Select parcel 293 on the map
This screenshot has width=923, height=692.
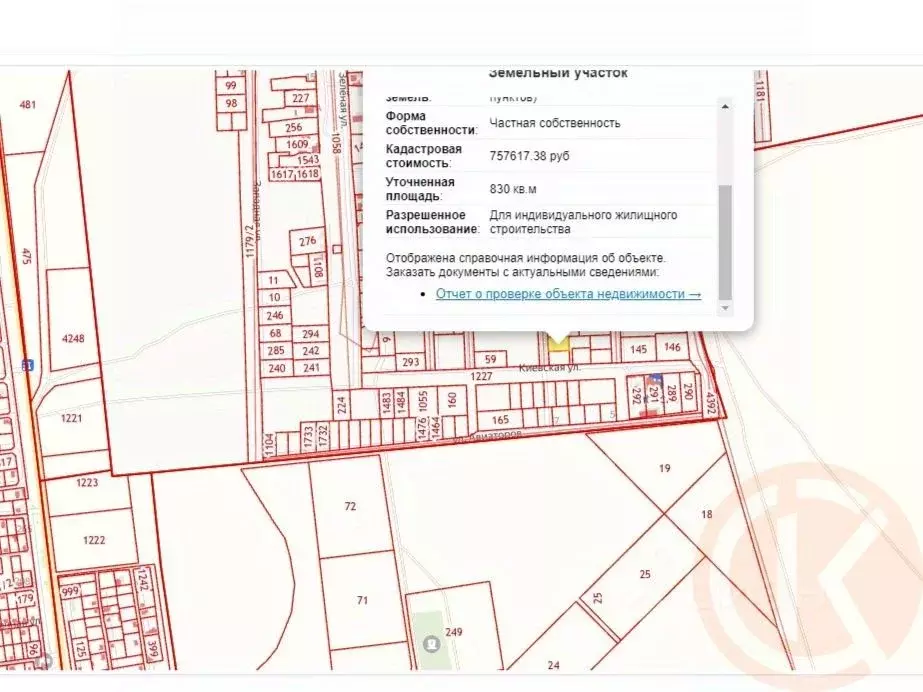410,362
